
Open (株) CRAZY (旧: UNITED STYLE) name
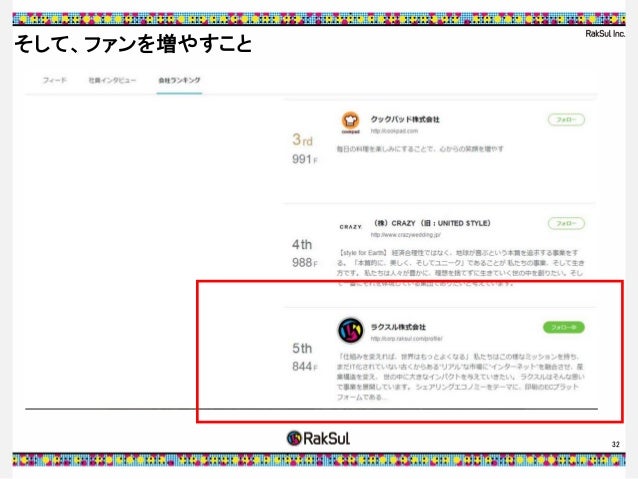tap(432, 223)
